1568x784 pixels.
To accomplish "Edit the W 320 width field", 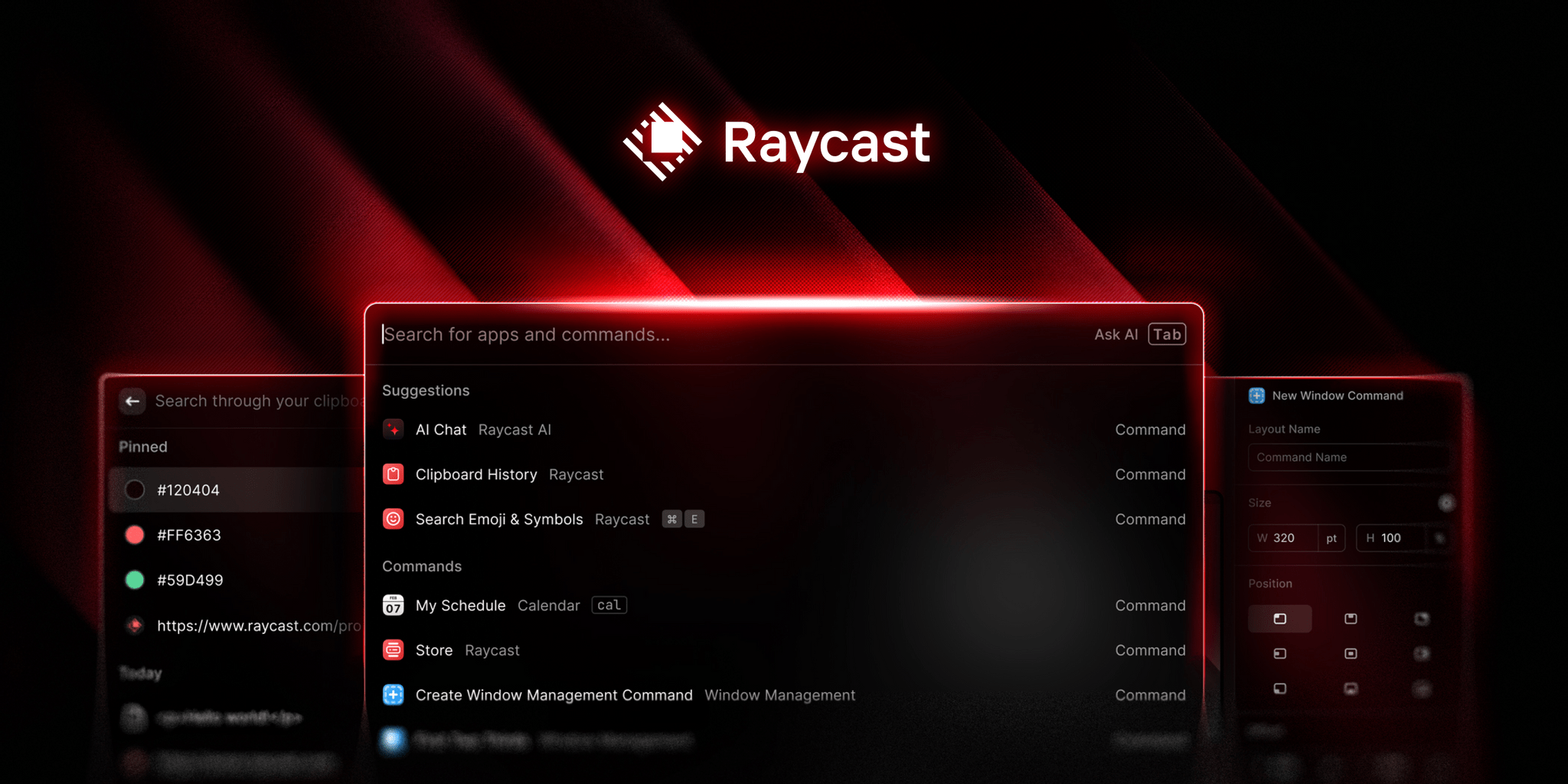I will (1283, 538).
